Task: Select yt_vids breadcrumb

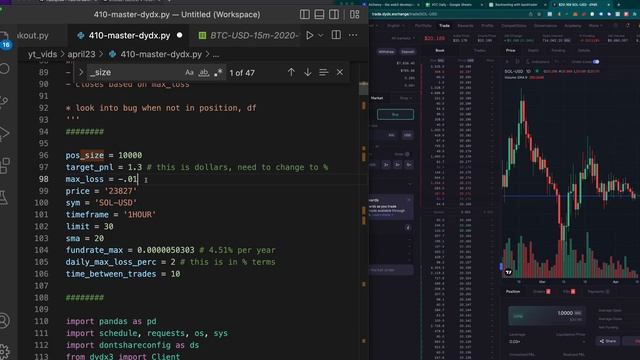Action: click(x=42, y=54)
